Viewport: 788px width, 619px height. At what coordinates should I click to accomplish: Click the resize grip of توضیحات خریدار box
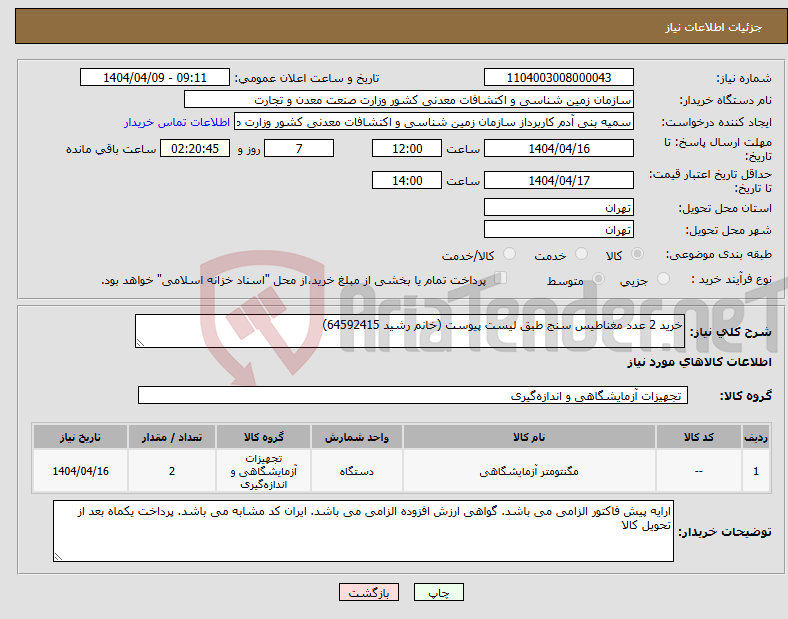click(58, 556)
